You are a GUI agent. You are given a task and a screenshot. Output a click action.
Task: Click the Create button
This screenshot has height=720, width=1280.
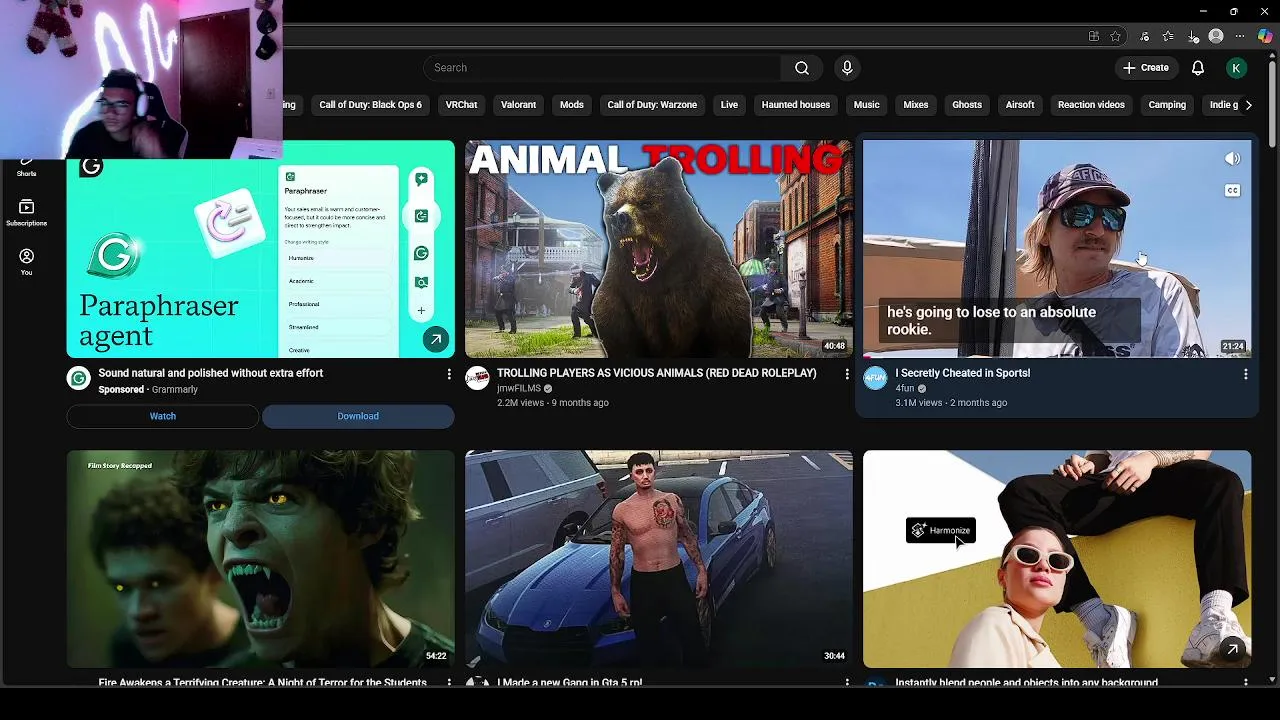[x=1146, y=68]
